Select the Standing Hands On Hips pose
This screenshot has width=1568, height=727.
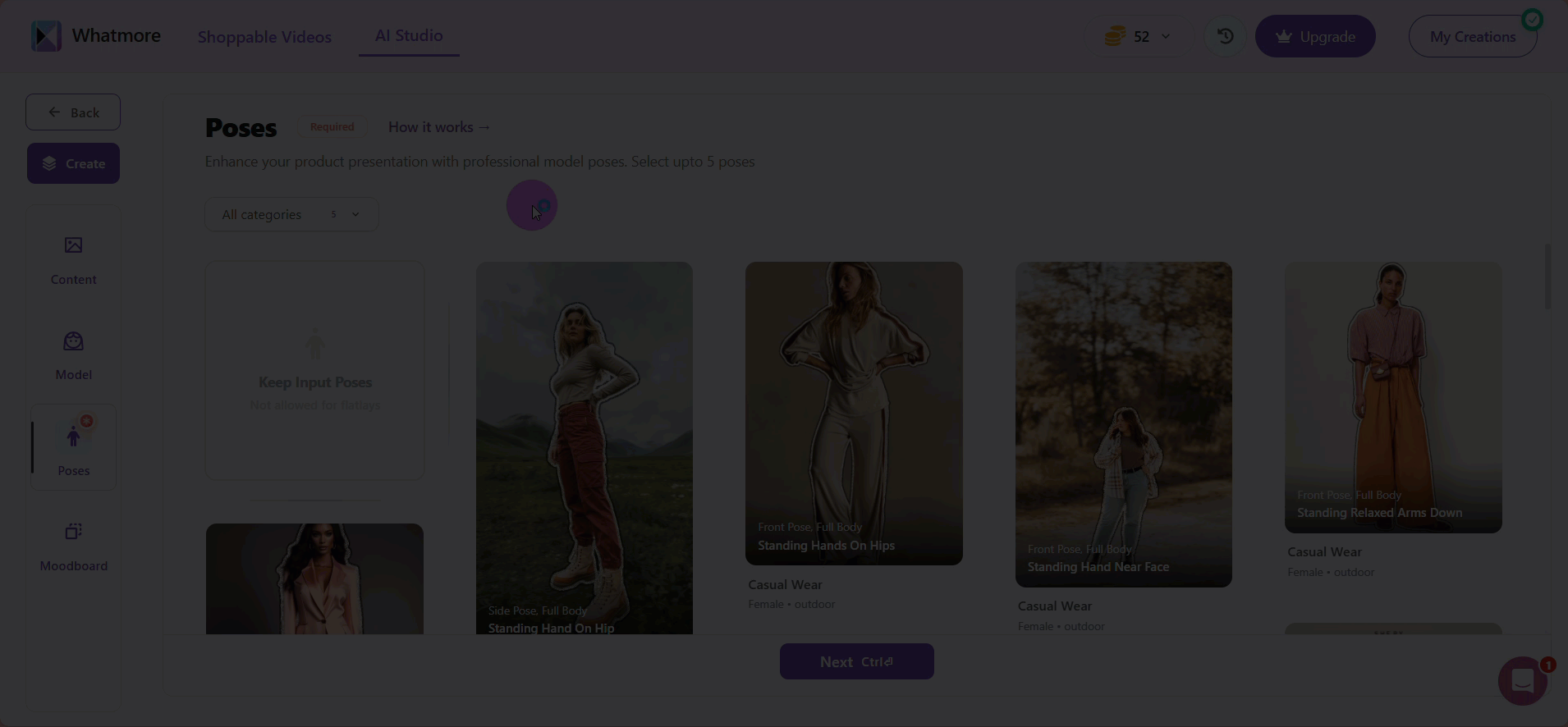[x=854, y=413]
